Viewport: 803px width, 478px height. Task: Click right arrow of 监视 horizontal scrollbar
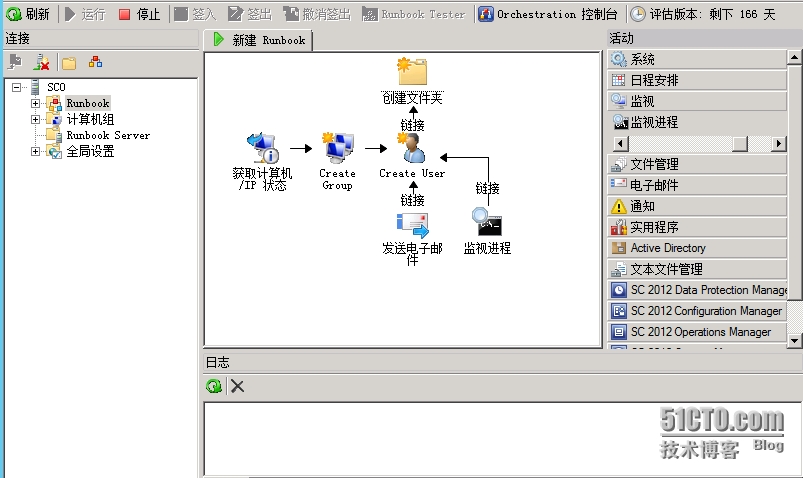point(779,143)
